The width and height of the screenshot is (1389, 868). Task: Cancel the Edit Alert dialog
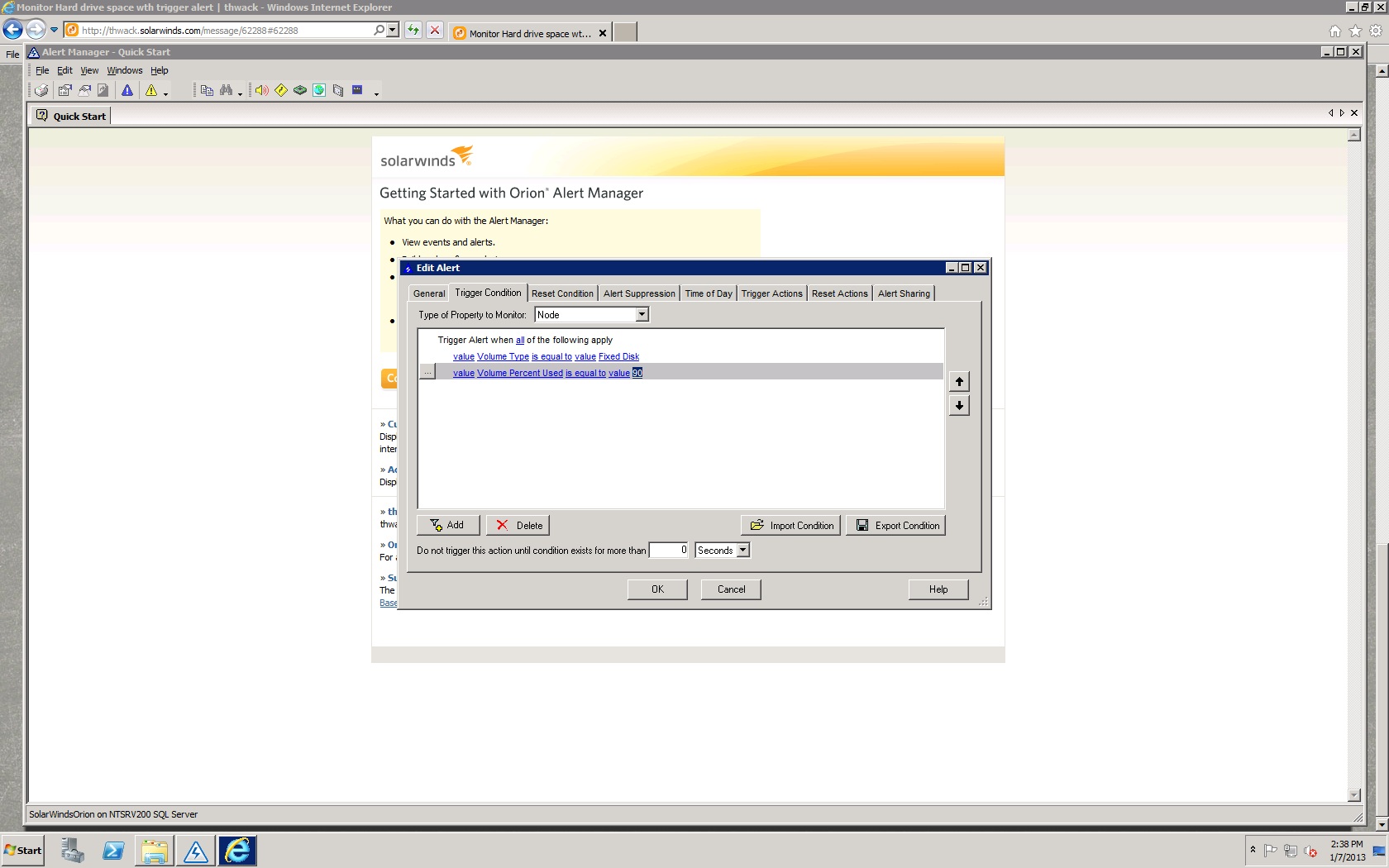tap(731, 589)
